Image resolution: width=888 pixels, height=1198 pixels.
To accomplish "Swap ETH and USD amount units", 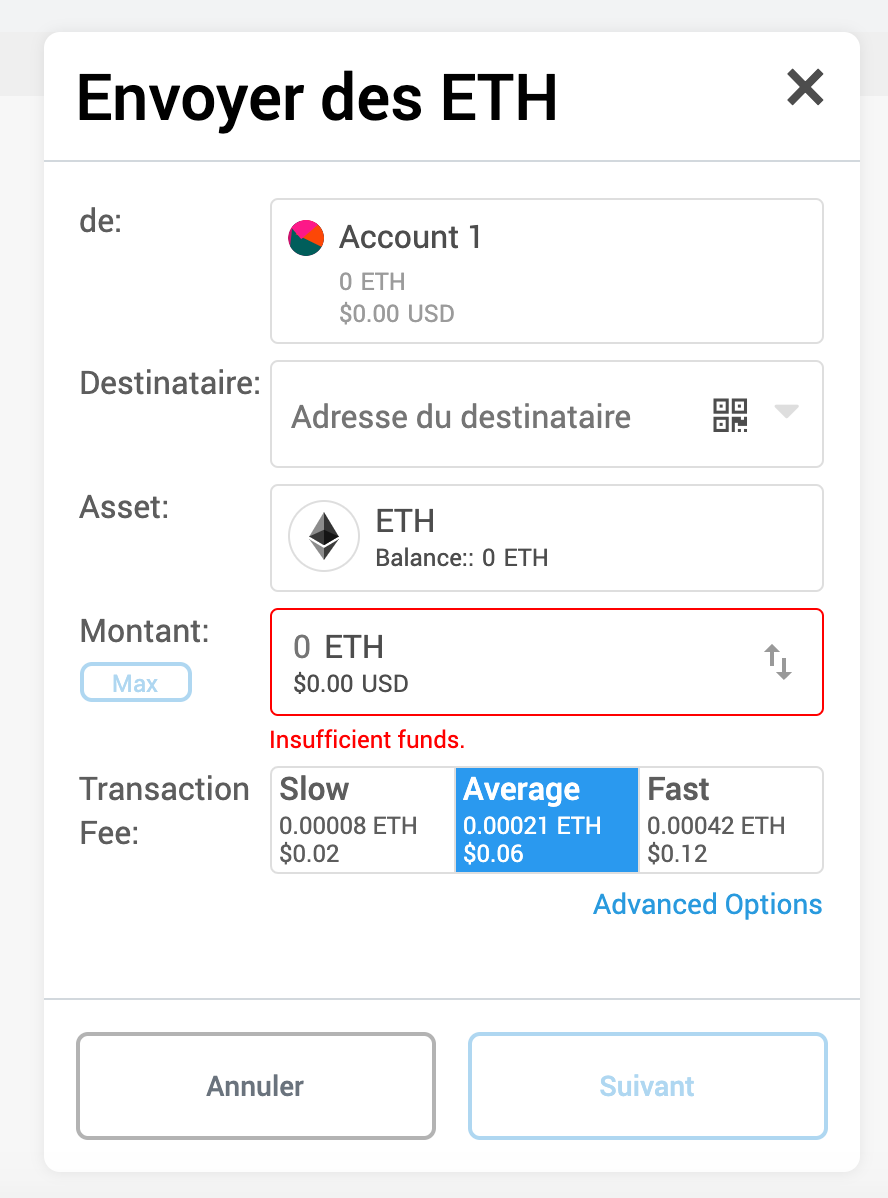I will tap(778, 662).
